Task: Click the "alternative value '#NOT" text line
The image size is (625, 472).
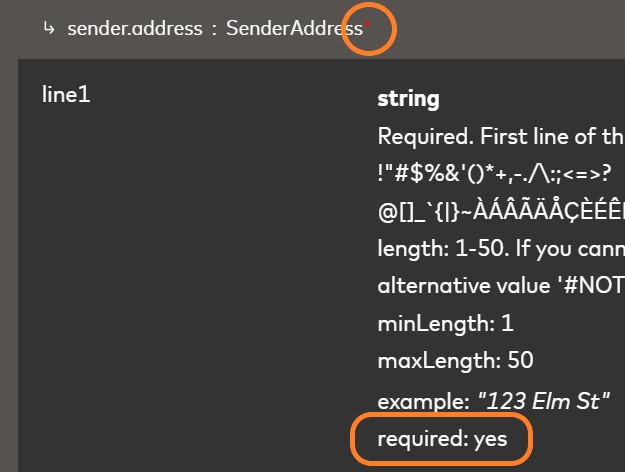Action: (500, 285)
